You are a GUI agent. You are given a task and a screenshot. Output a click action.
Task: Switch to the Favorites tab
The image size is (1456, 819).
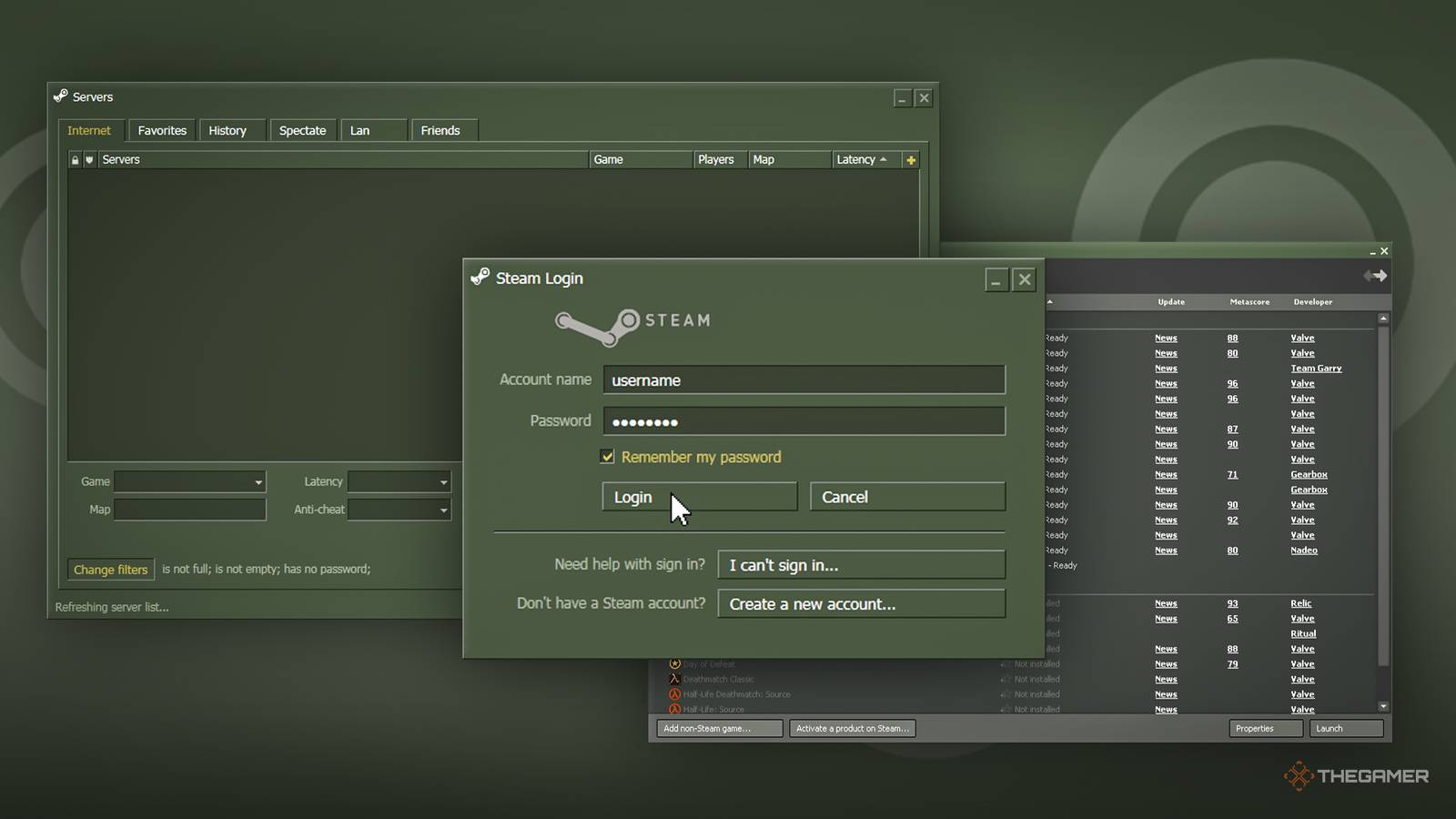point(162,131)
